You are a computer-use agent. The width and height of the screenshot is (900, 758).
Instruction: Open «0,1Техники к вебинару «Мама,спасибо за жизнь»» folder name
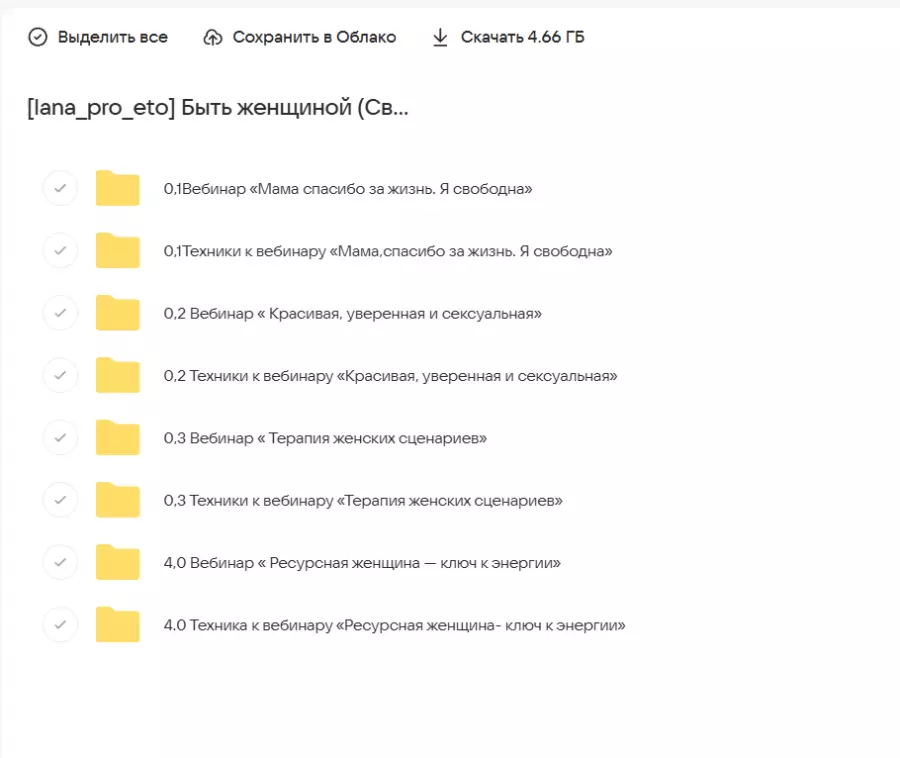point(388,251)
